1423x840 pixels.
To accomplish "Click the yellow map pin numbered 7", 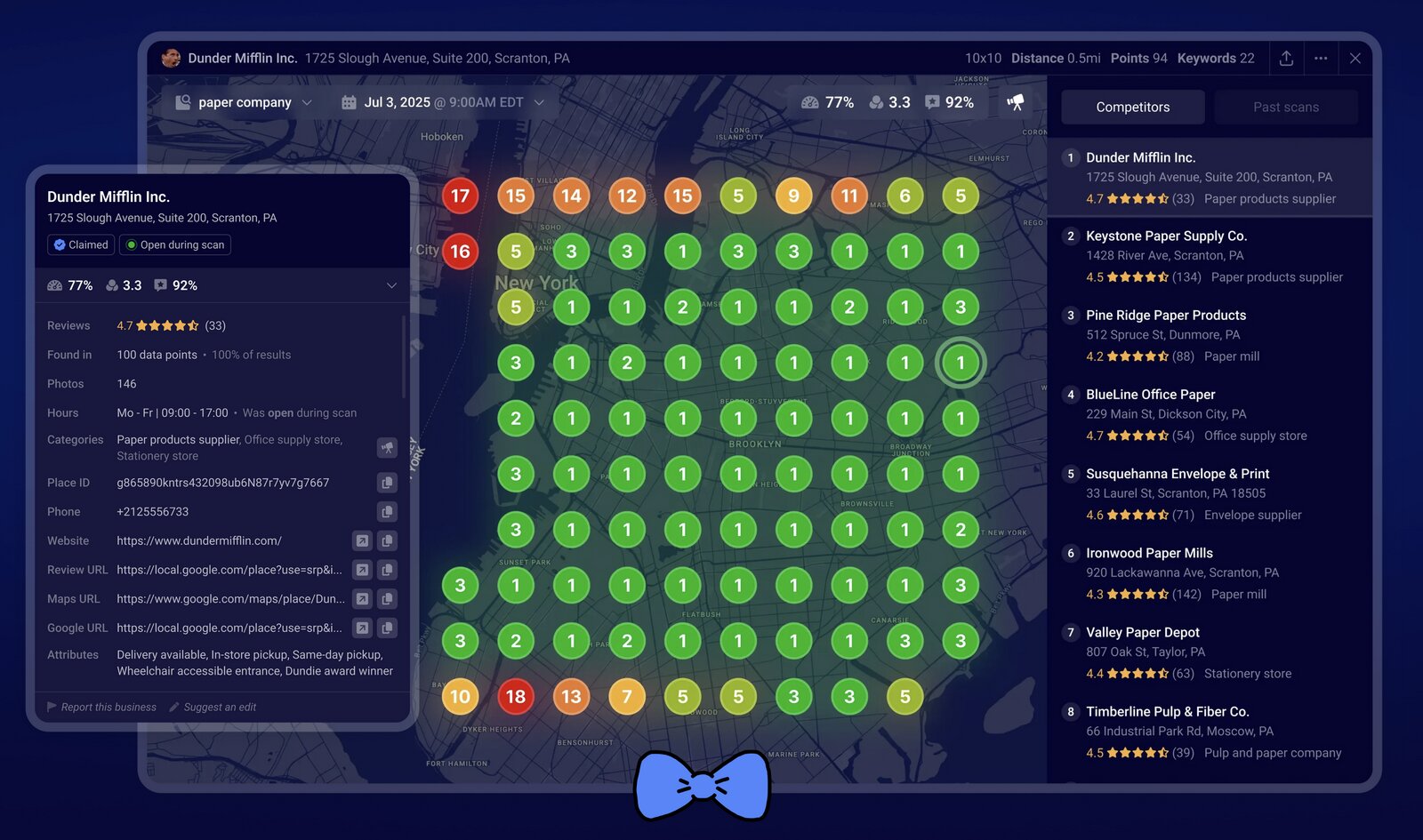I will pyautogui.click(x=627, y=697).
